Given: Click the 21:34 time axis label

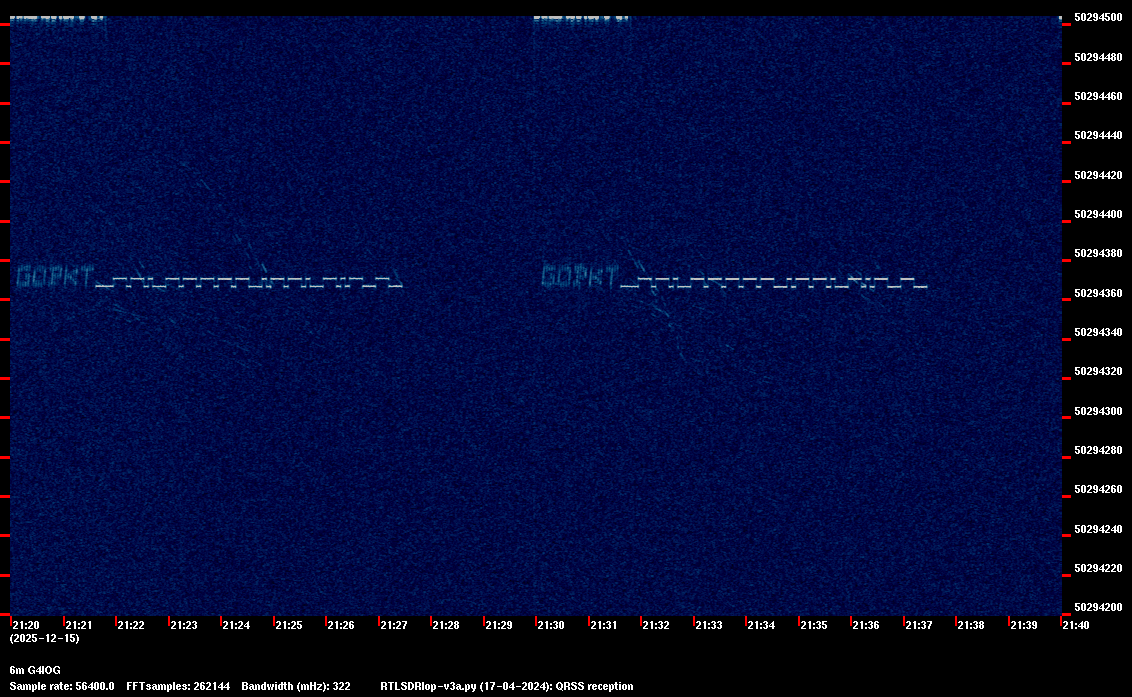Looking at the screenshot, I should 761,625.
